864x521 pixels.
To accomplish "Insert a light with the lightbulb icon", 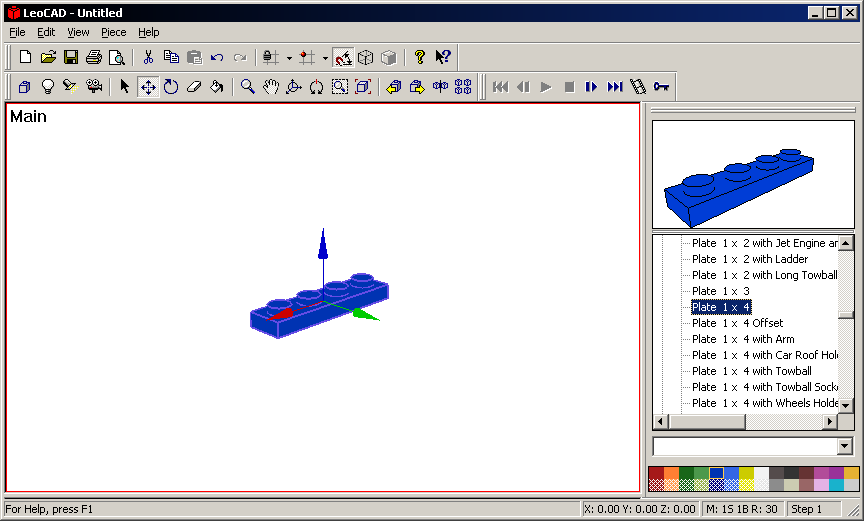I will click(47, 87).
